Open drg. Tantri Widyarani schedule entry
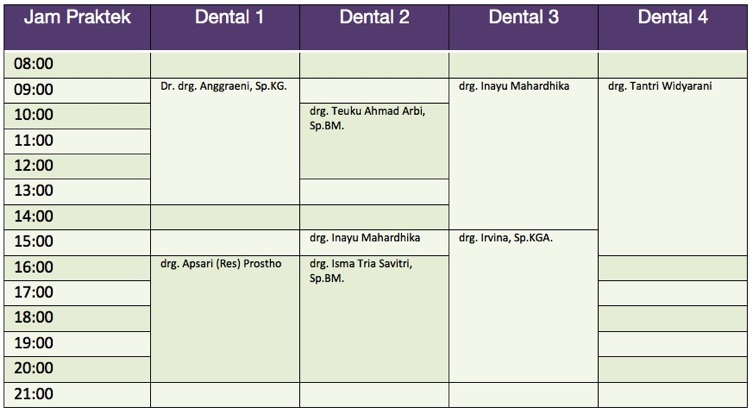Image resolution: width=753 pixels, height=414 pixels. (x=660, y=86)
